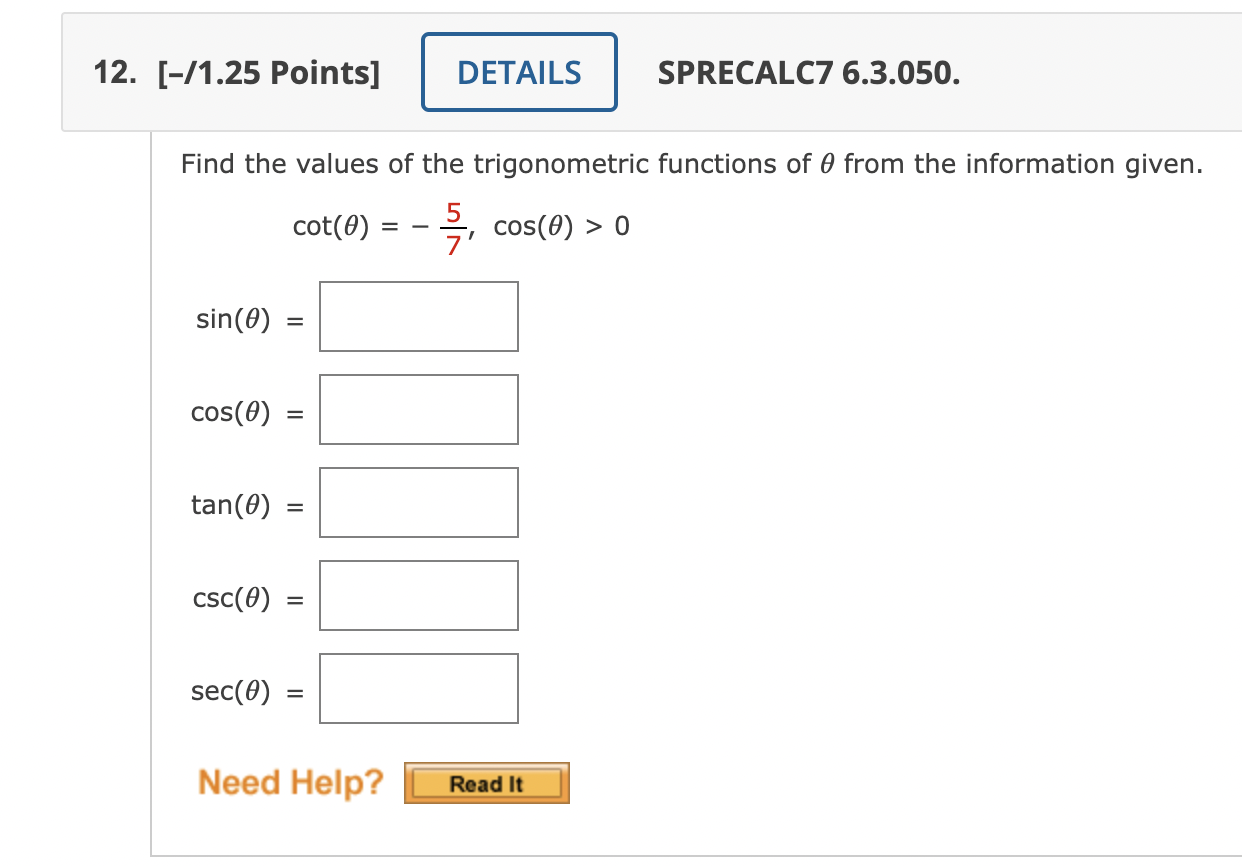Image resolution: width=1242 pixels, height=866 pixels.
Task: Click the Need Help? label
Action: (289, 783)
